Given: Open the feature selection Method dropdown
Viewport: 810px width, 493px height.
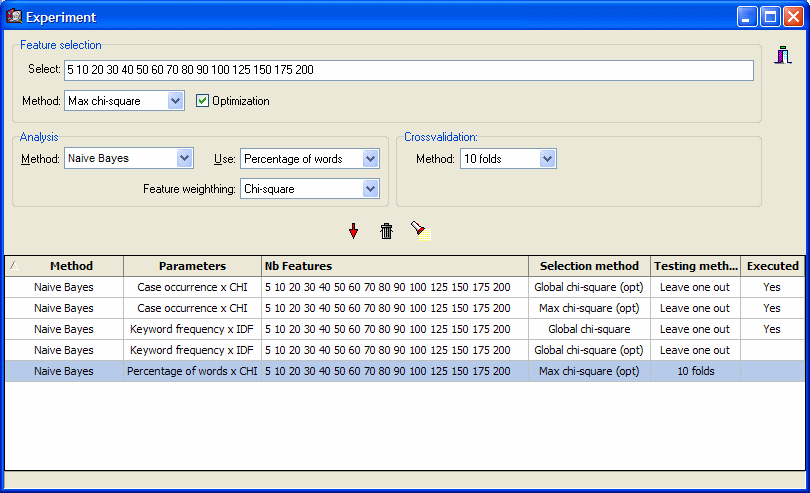Looking at the screenshot, I should click(x=176, y=101).
